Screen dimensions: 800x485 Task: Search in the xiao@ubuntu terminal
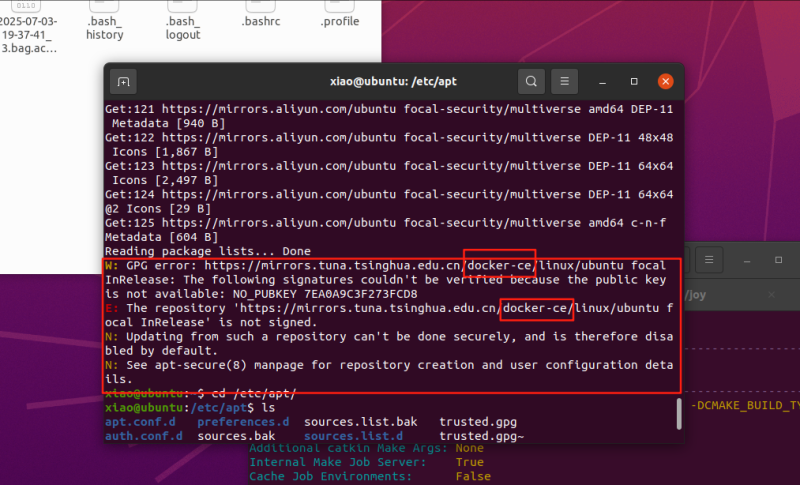click(x=531, y=82)
